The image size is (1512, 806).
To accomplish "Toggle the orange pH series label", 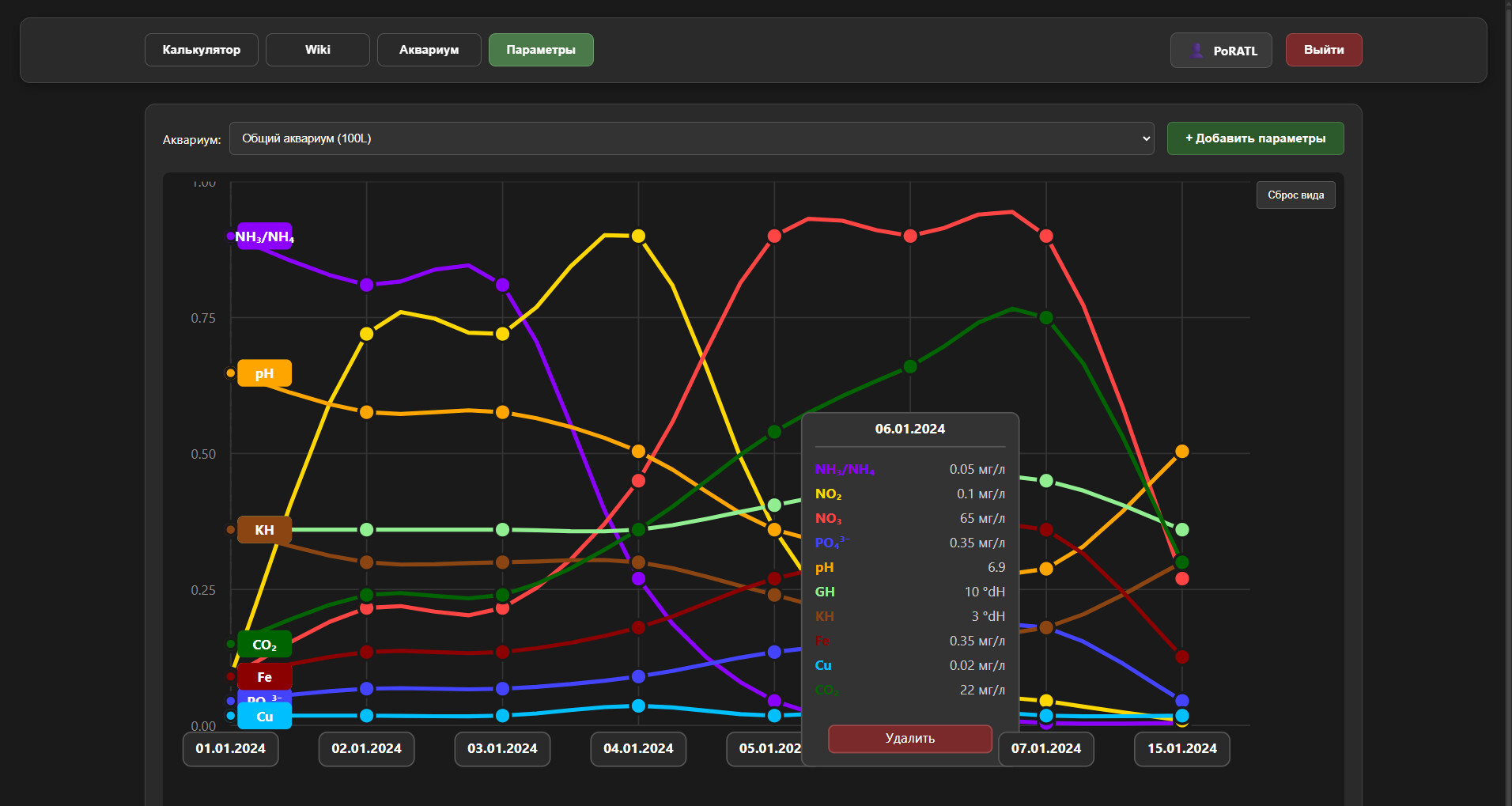I will click(x=265, y=373).
